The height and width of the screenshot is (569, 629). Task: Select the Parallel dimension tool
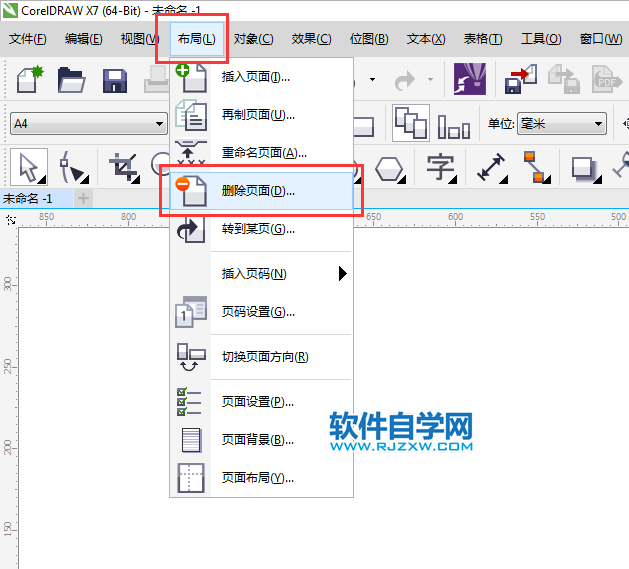[x=492, y=167]
